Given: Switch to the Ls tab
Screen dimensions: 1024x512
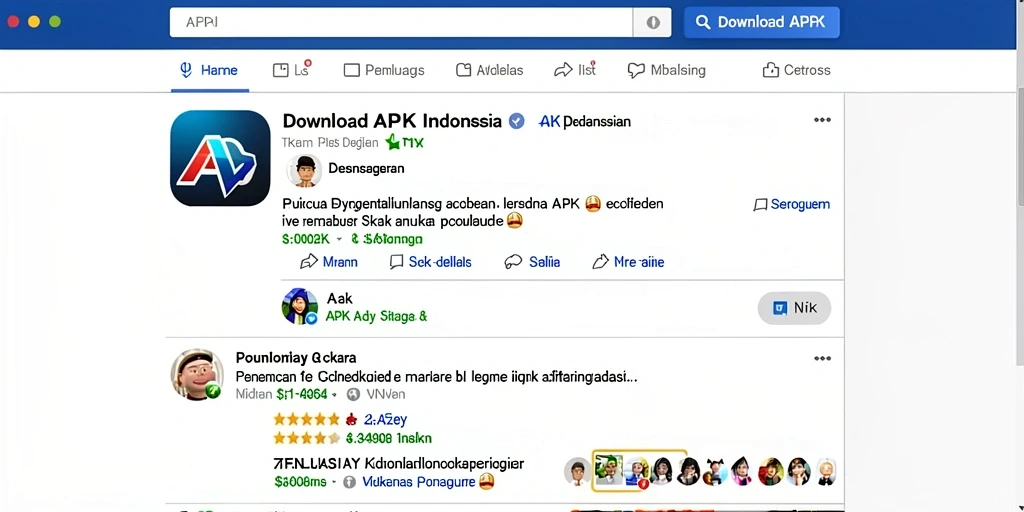Looking at the screenshot, I should (x=291, y=70).
